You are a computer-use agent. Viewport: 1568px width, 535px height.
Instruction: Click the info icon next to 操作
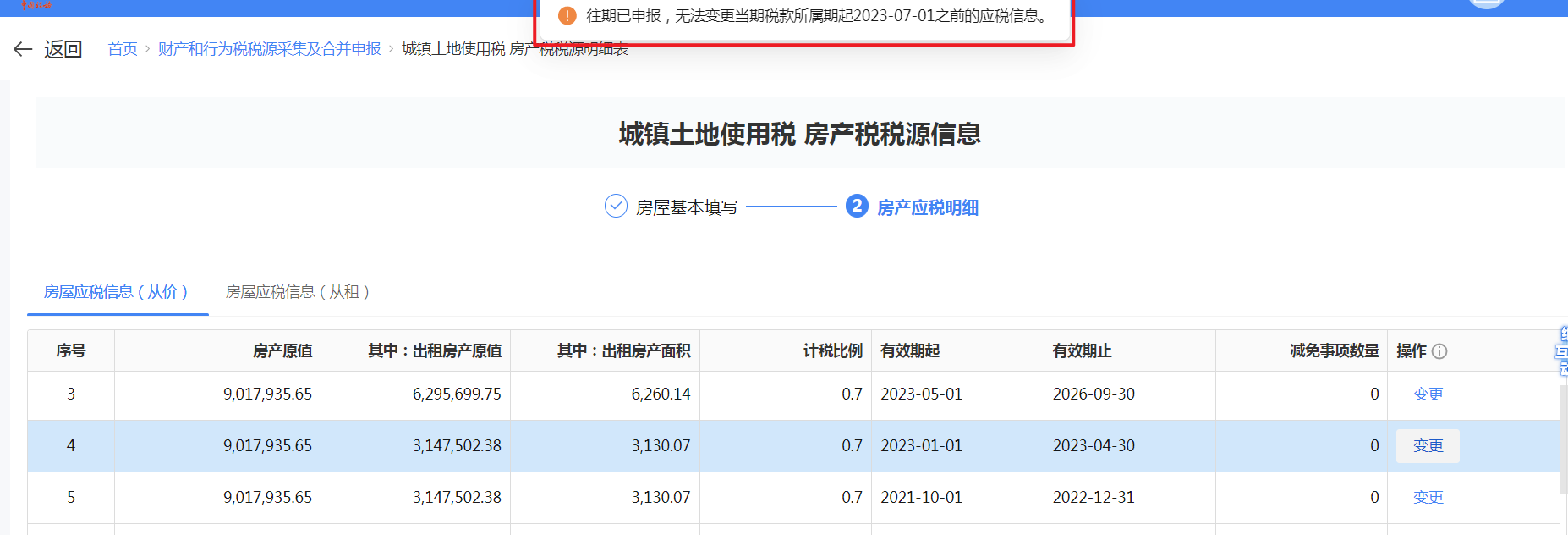click(1439, 351)
